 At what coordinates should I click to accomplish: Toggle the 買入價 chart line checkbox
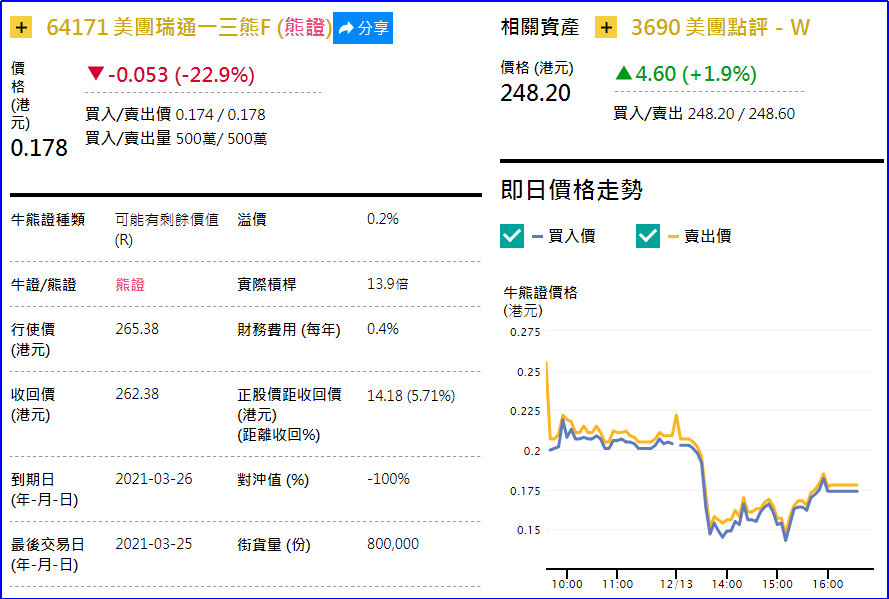512,236
